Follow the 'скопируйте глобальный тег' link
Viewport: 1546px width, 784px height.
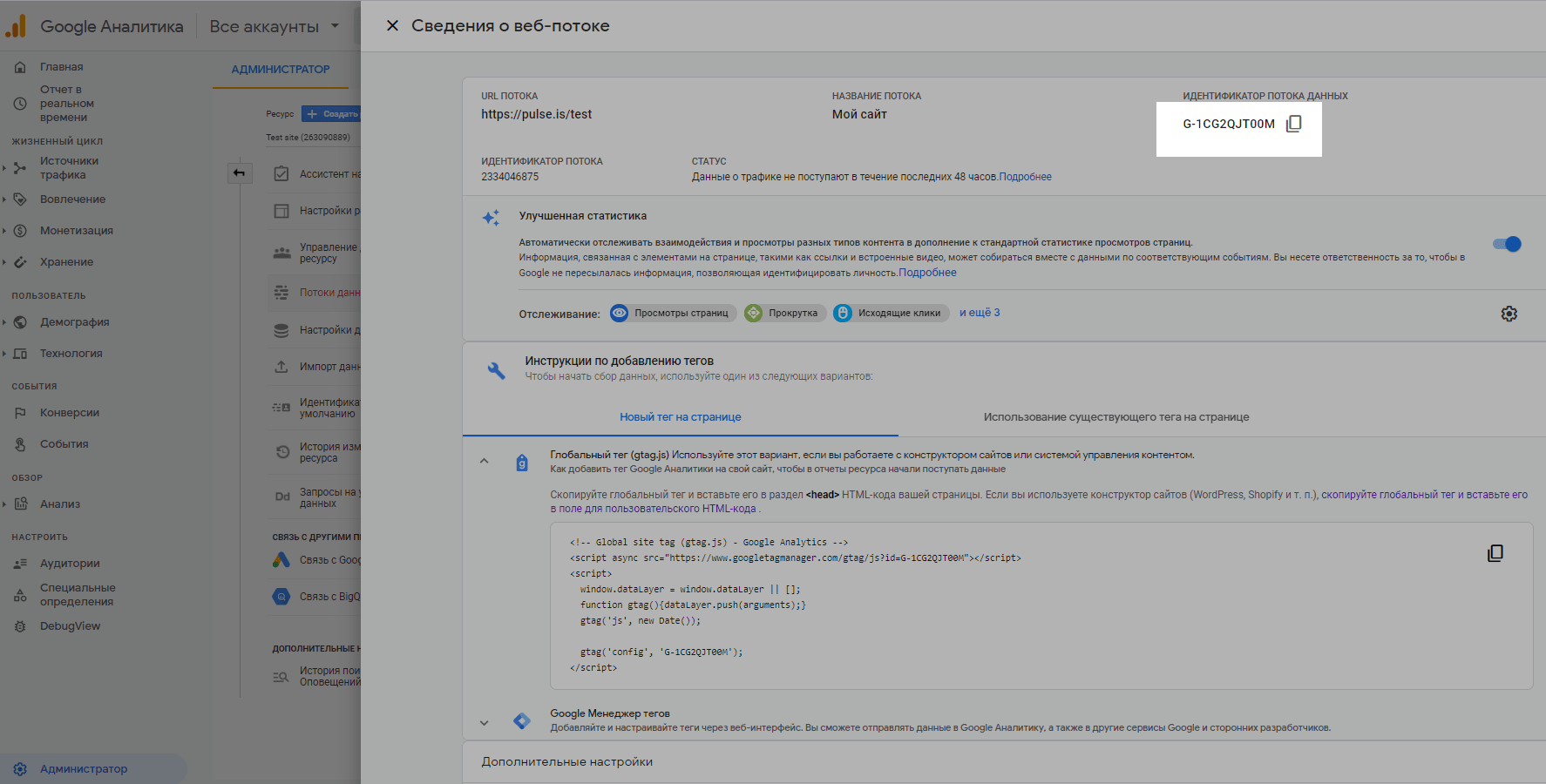(1039, 502)
